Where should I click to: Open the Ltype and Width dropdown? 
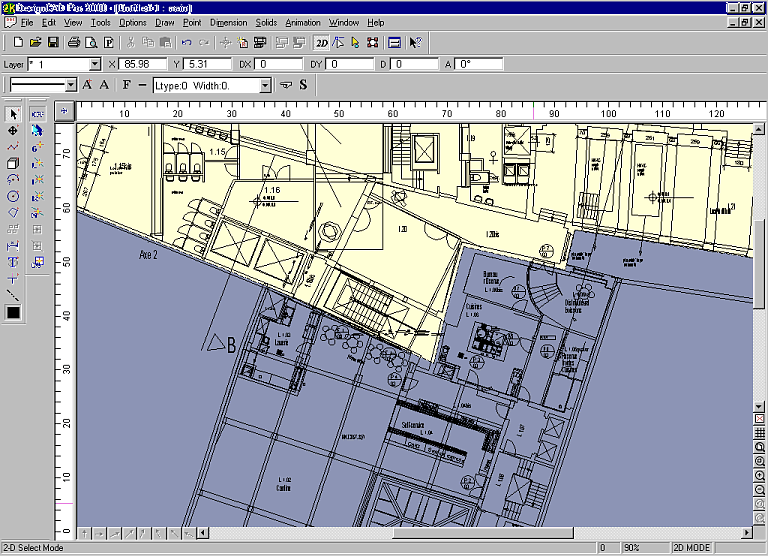[x=265, y=86]
